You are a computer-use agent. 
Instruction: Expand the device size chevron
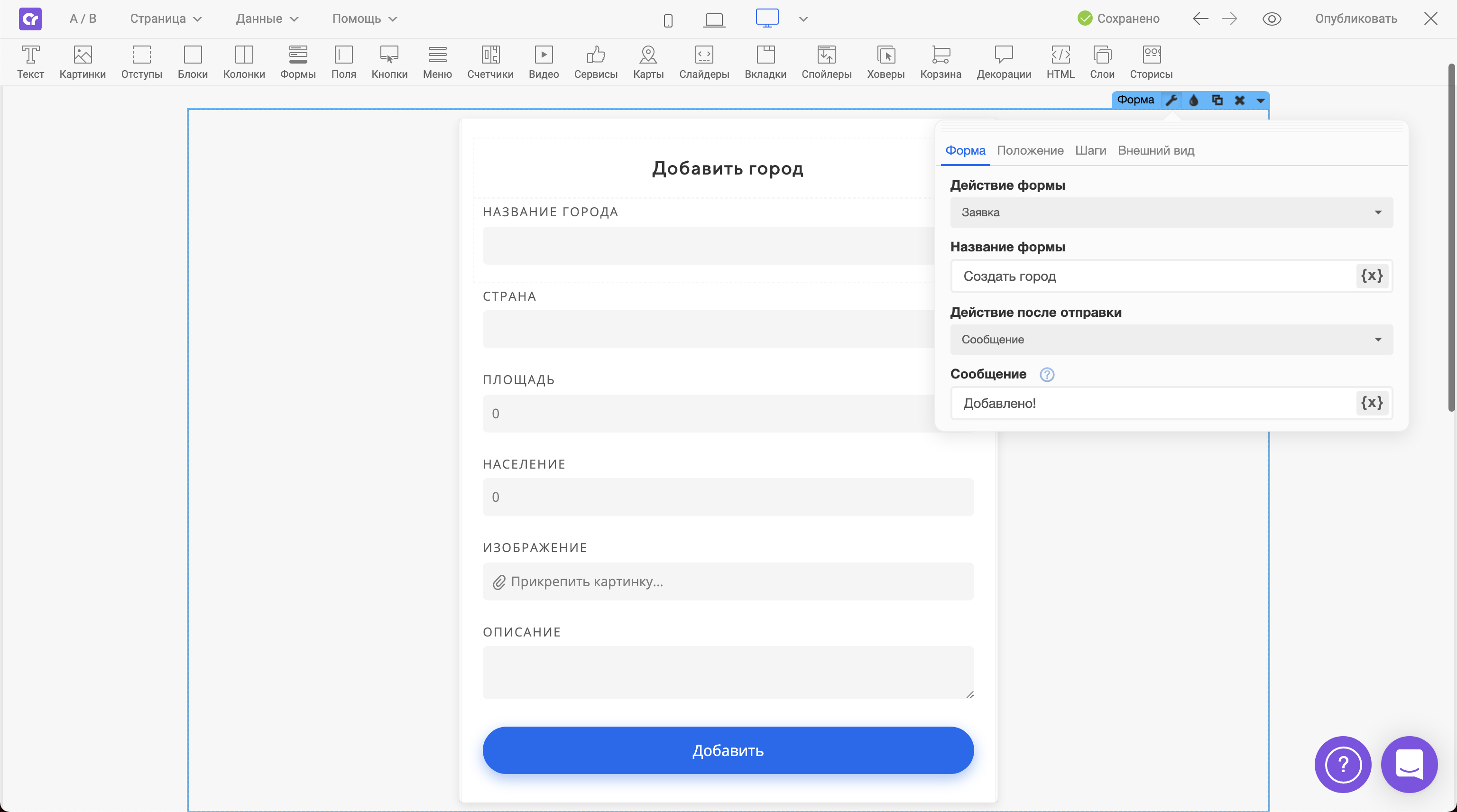(803, 19)
